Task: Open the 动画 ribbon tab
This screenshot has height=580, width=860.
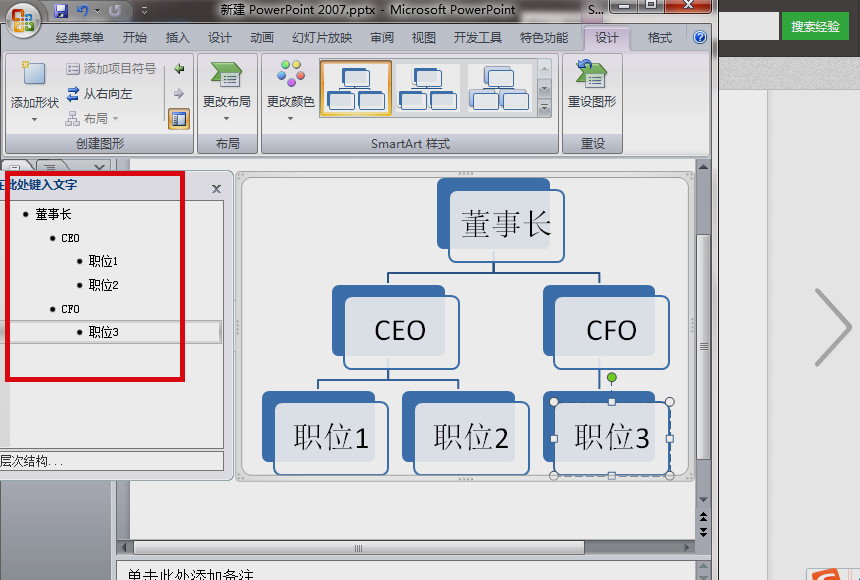Action: [x=262, y=37]
